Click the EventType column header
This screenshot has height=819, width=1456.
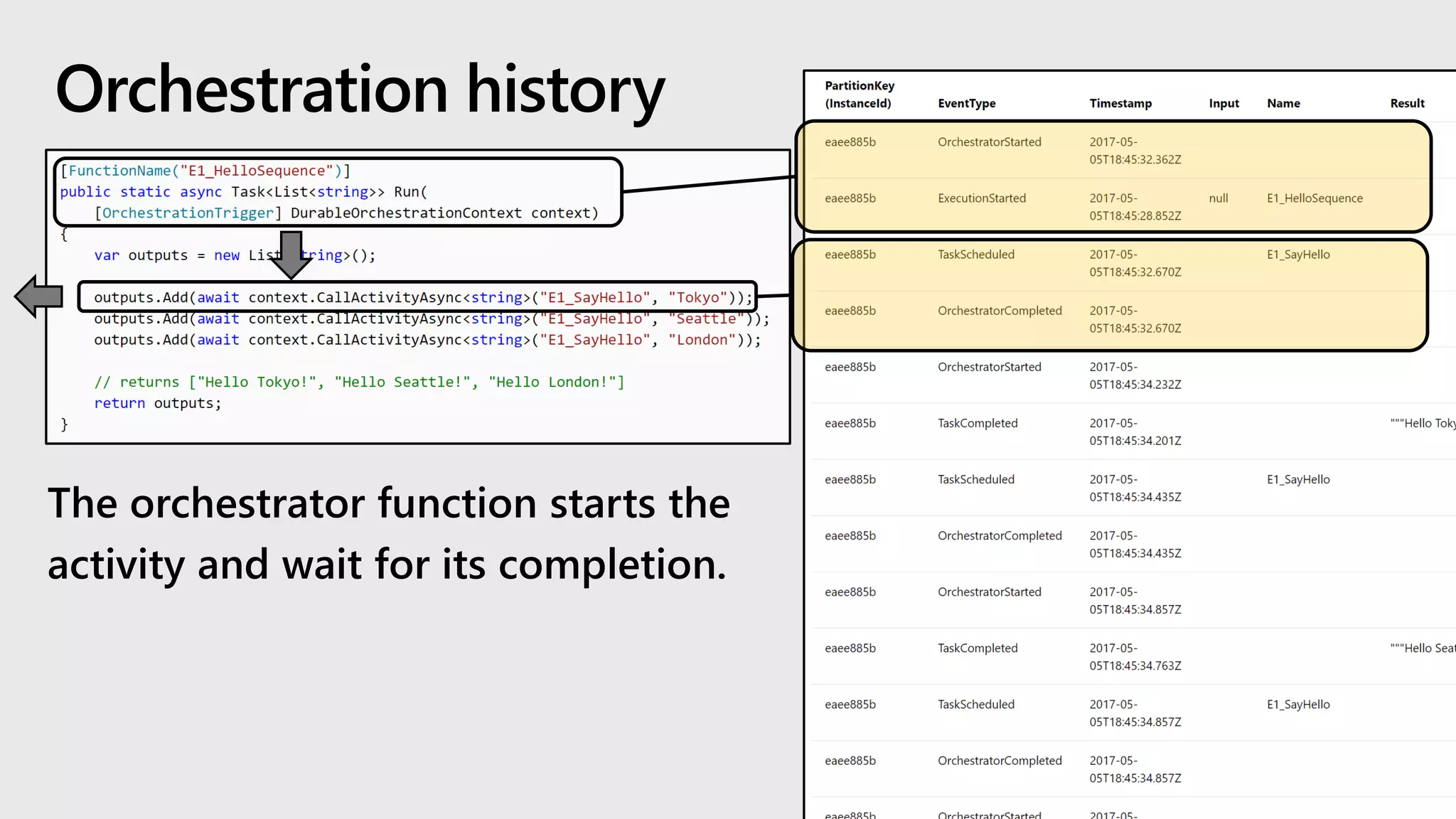[x=966, y=103]
